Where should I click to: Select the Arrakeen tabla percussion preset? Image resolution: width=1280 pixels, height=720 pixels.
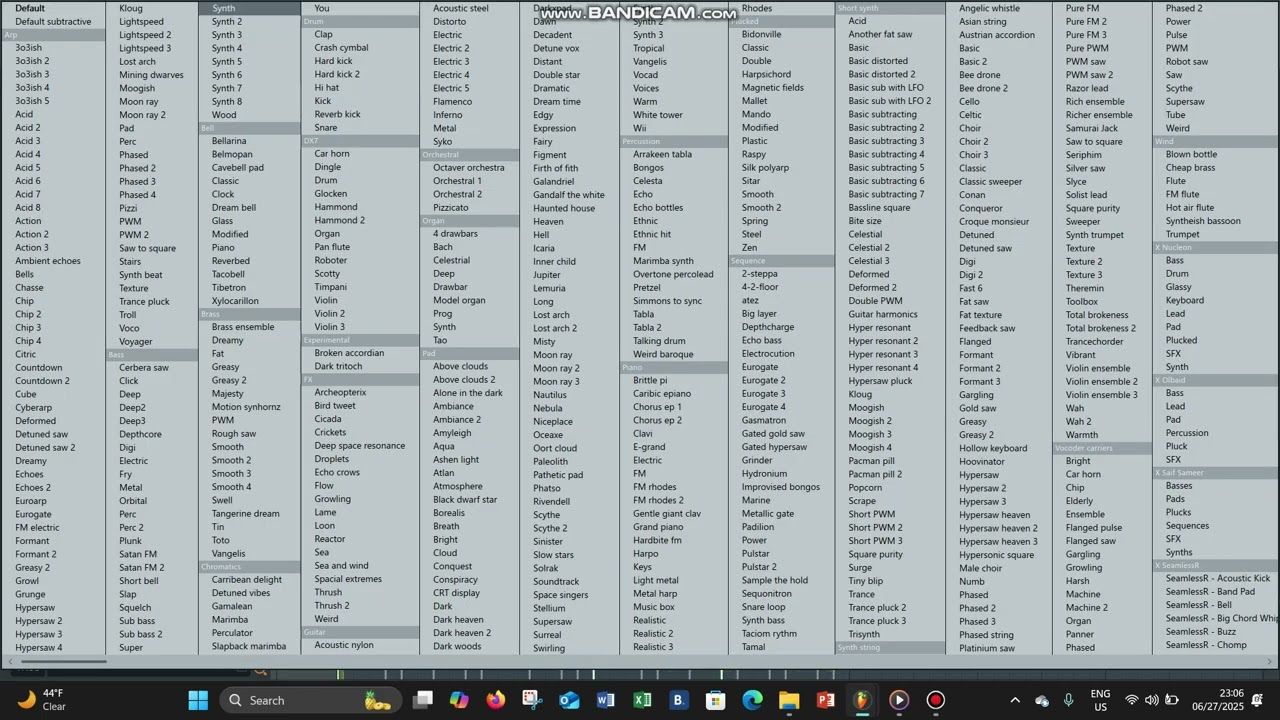[662, 155]
